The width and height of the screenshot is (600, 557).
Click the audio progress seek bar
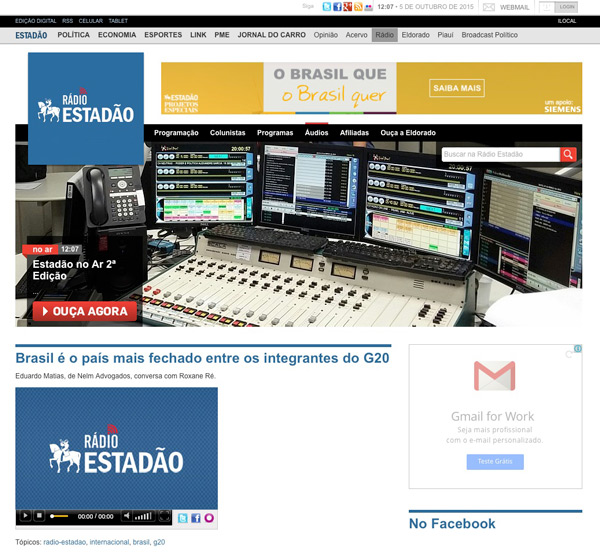[x=60, y=516]
